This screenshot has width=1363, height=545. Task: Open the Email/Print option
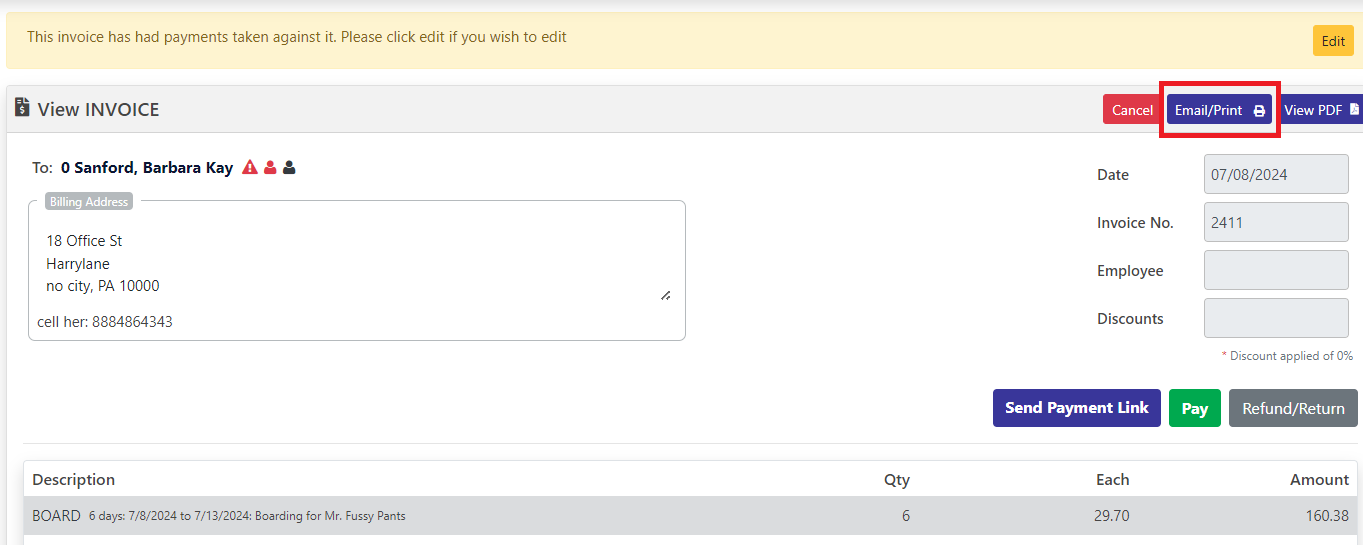point(1219,110)
